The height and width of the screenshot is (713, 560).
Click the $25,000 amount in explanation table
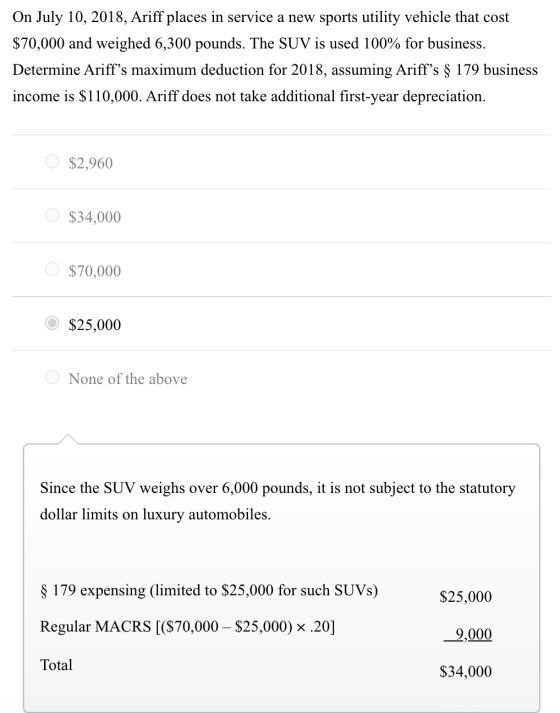pyautogui.click(x=465, y=597)
